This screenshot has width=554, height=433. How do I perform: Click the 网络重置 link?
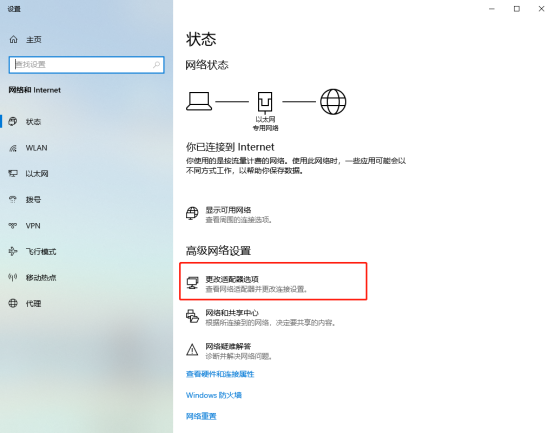[x=201, y=416]
